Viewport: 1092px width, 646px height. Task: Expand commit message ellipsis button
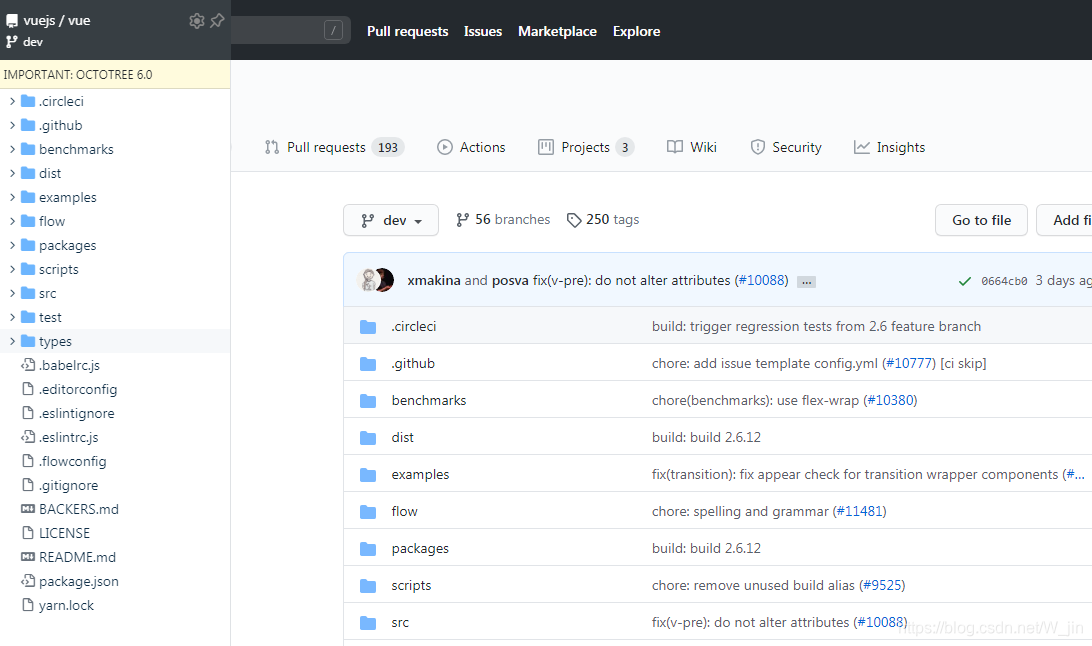coord(806,282)
